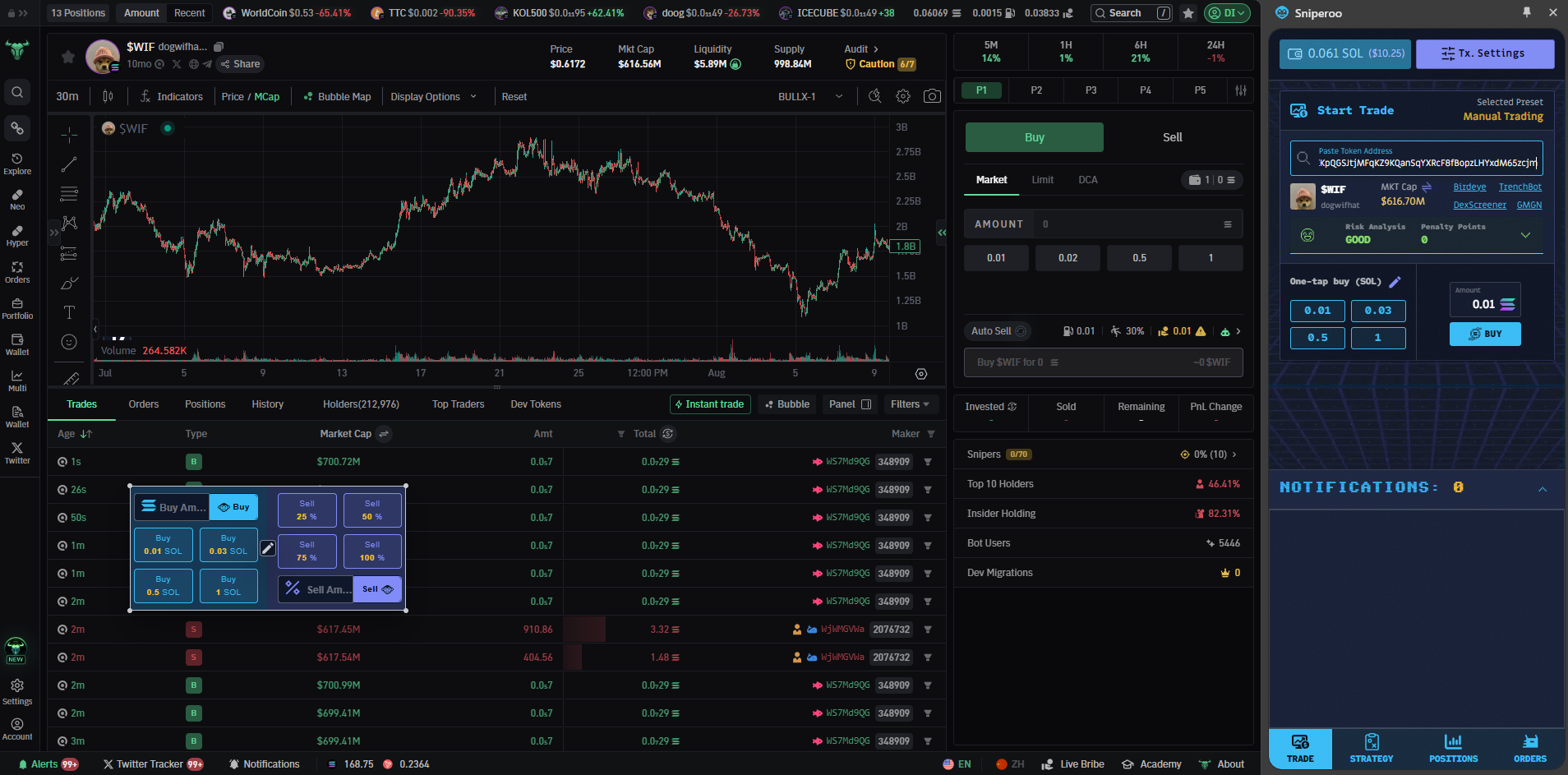Open the Sniperoo STRATEGY tab
The image size is (1568, 775).
(1371, 748)
